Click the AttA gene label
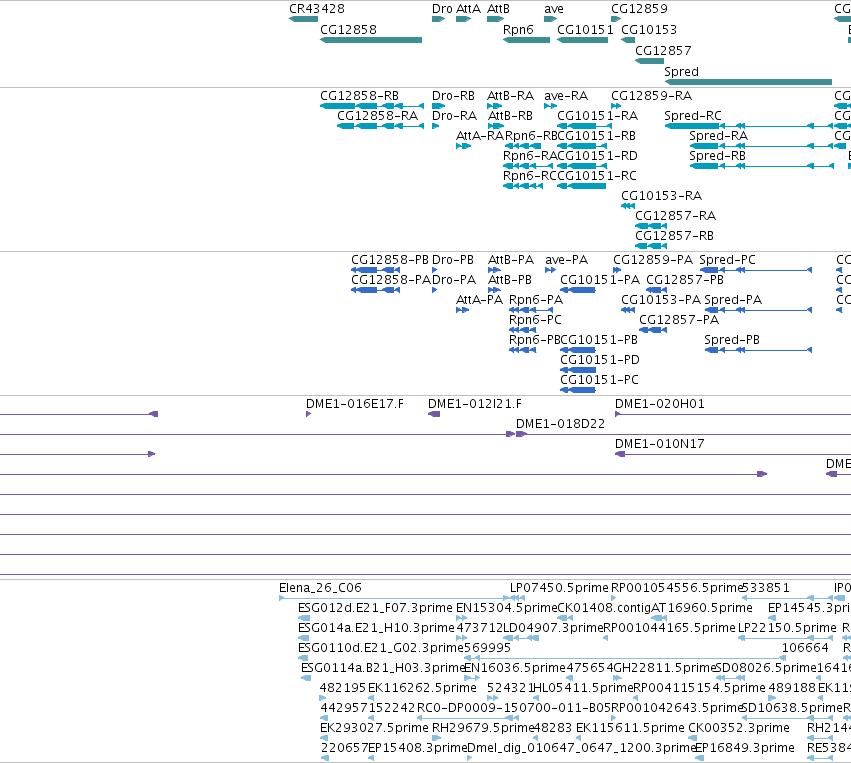The image size is (851, 763). tap(468, 9)
